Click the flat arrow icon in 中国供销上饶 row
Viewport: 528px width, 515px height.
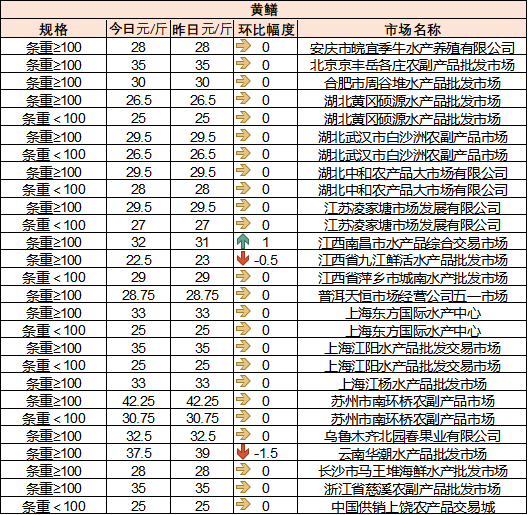tap(243, 504)
